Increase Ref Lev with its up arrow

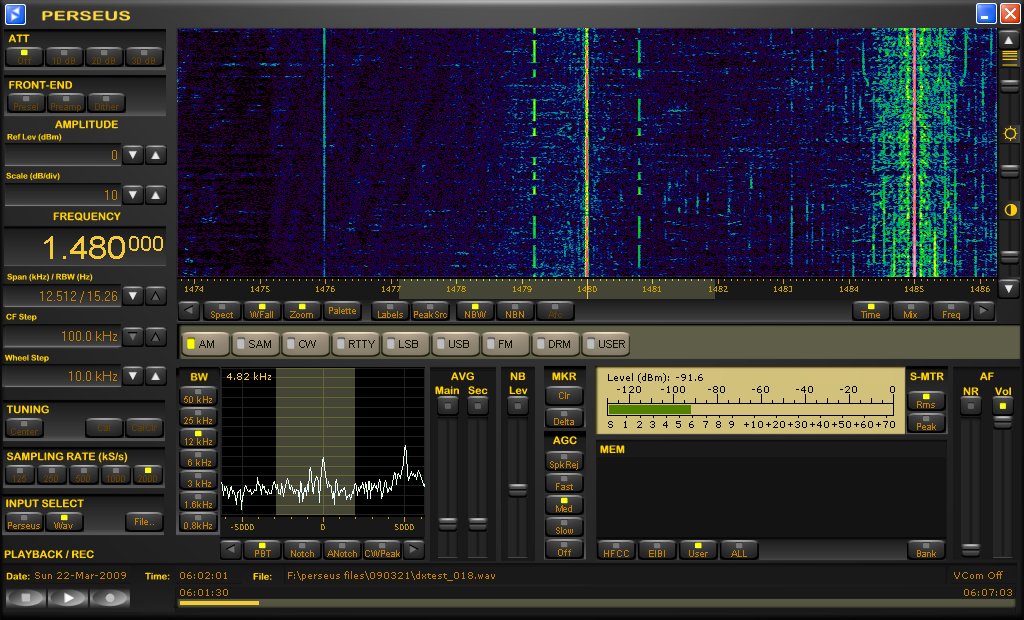coord(155,155)
